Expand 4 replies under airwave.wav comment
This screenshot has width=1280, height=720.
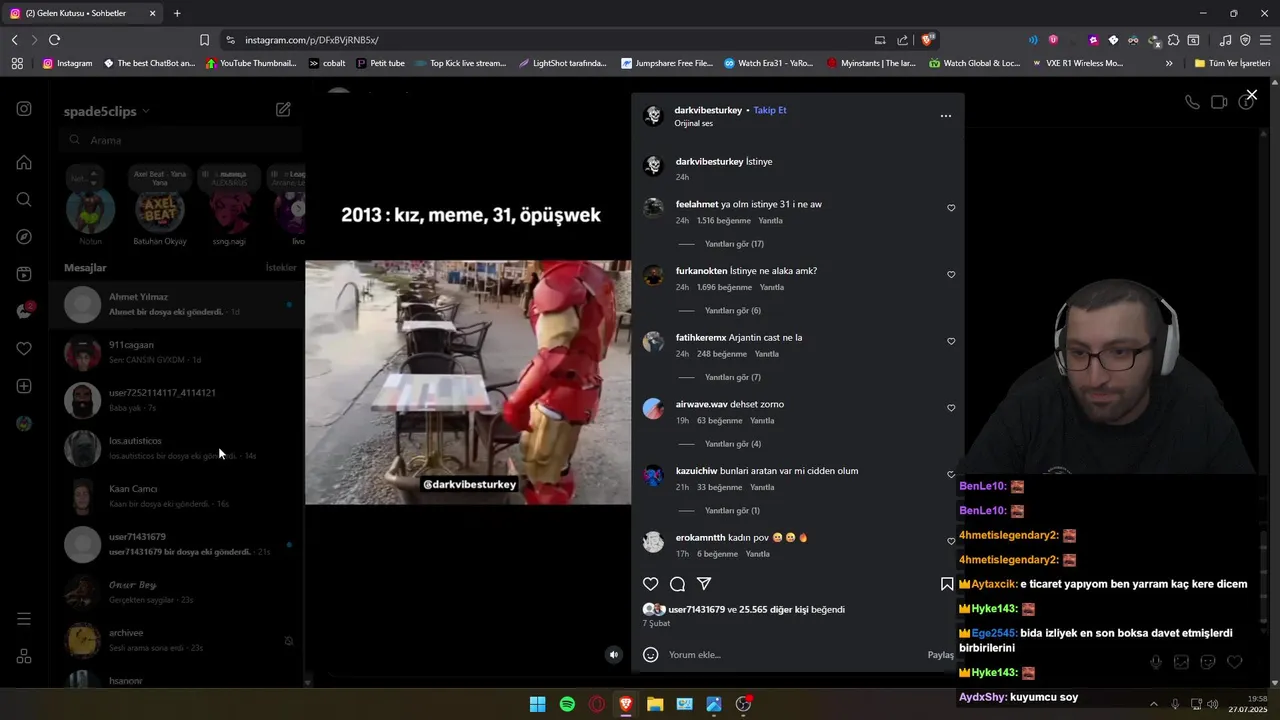732,444
